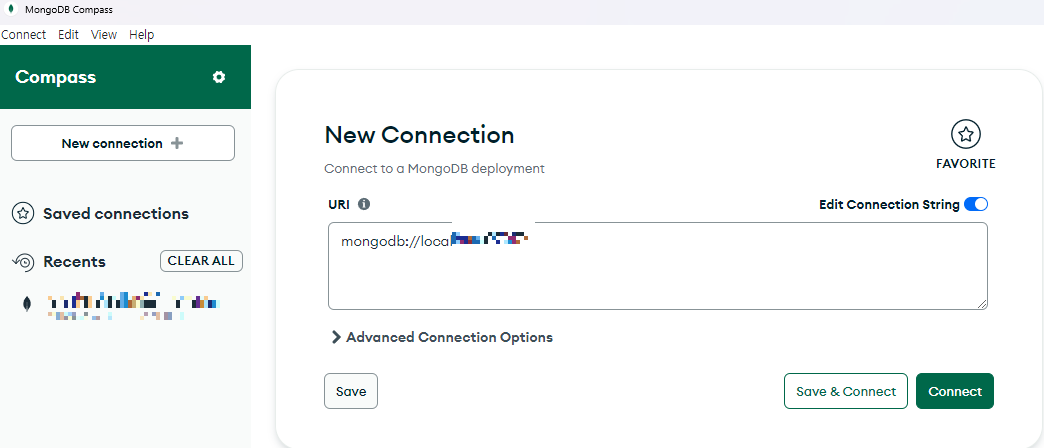Click inside the URI connection string field

pyautogui.click(x=656, y=275)
